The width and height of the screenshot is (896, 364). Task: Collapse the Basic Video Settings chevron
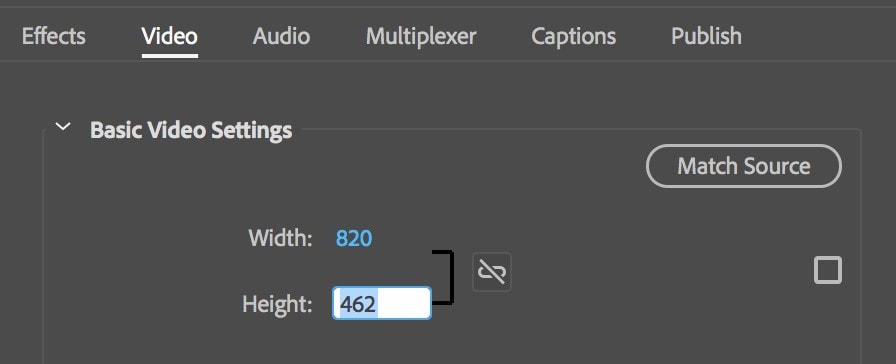tap(63, 126)
